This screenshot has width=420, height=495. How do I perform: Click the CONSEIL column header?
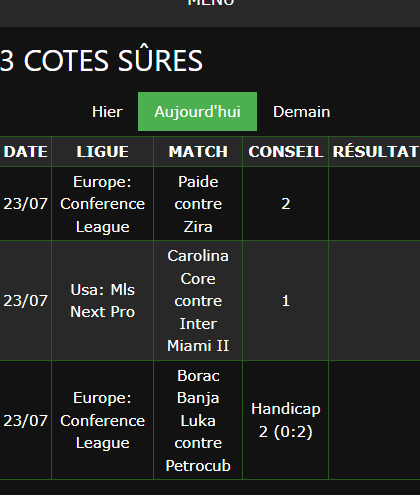(x=286, y=152)
